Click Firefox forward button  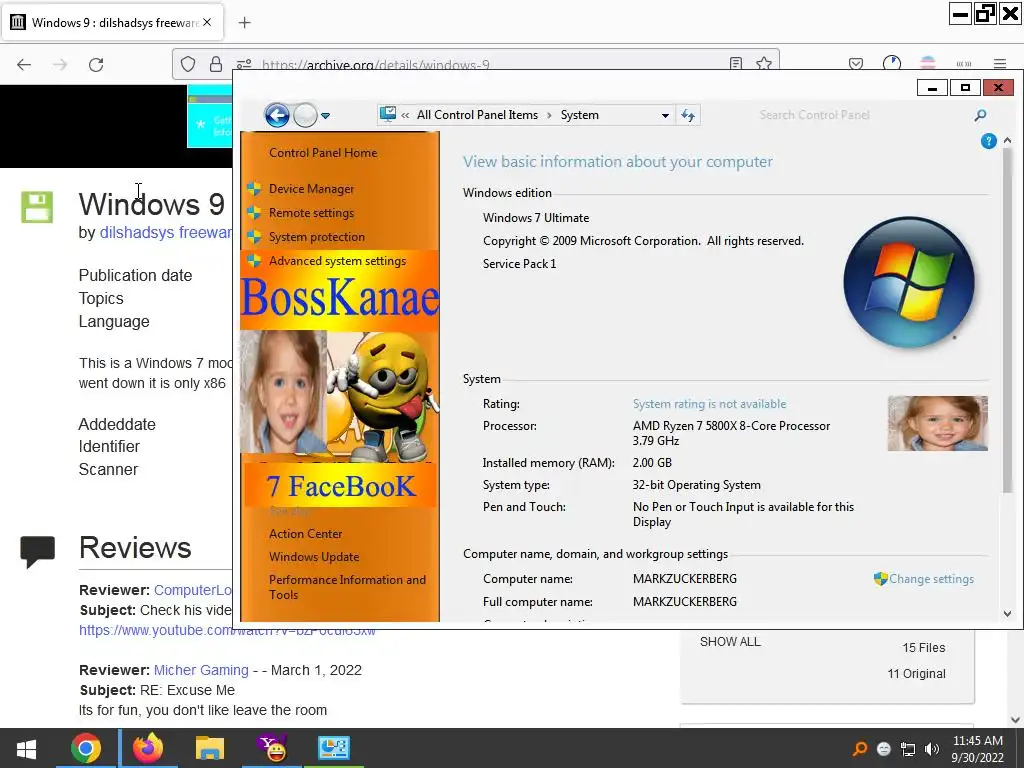tap(60, 65)
